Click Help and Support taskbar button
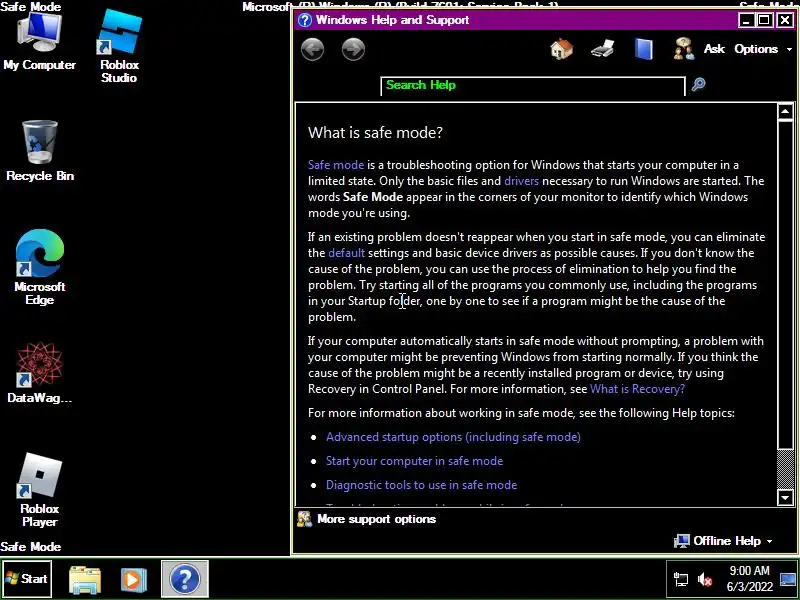The width and height of the screenshot is (800, 600). pos(185,579)
